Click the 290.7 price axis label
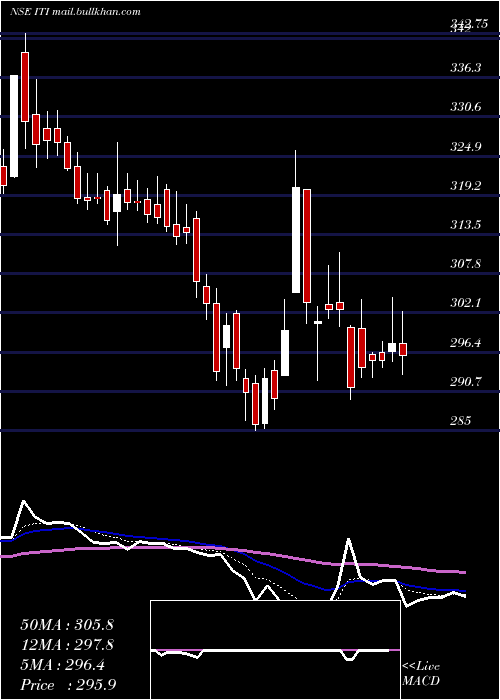 (465, 382)
